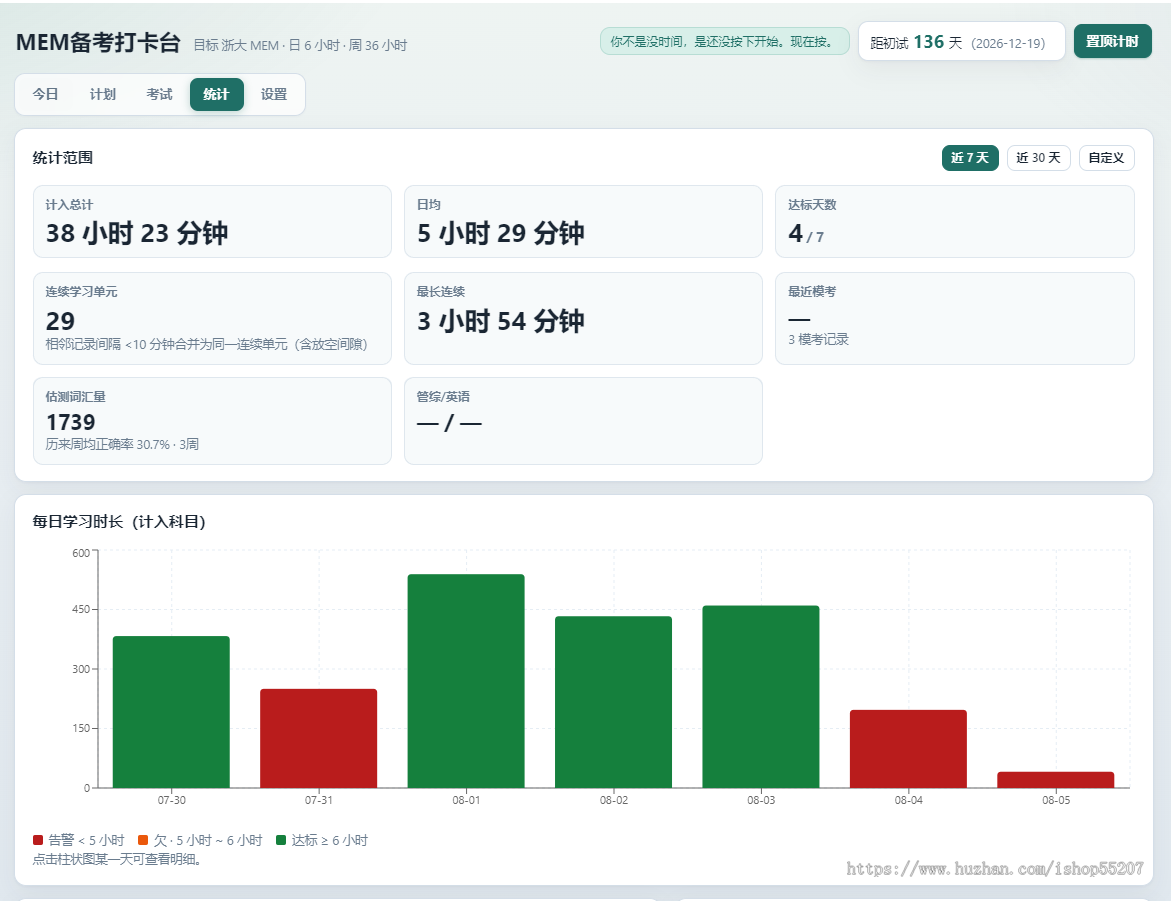The height and width of the screenshot is (901, 1171).
Task: Click the 计入总计 38 小时 23 分钟 card
Action: [212, 222]
